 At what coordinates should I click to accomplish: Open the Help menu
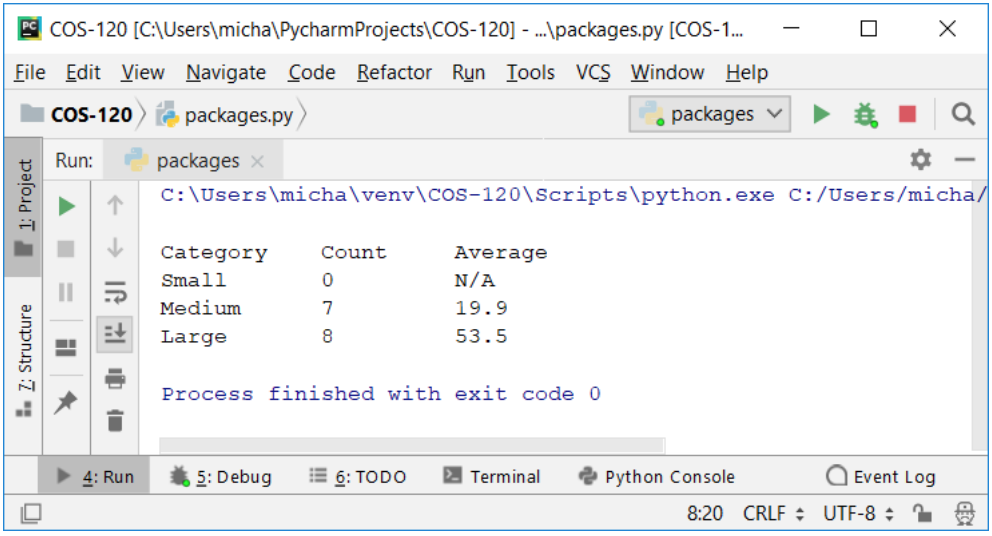point(747,72)
